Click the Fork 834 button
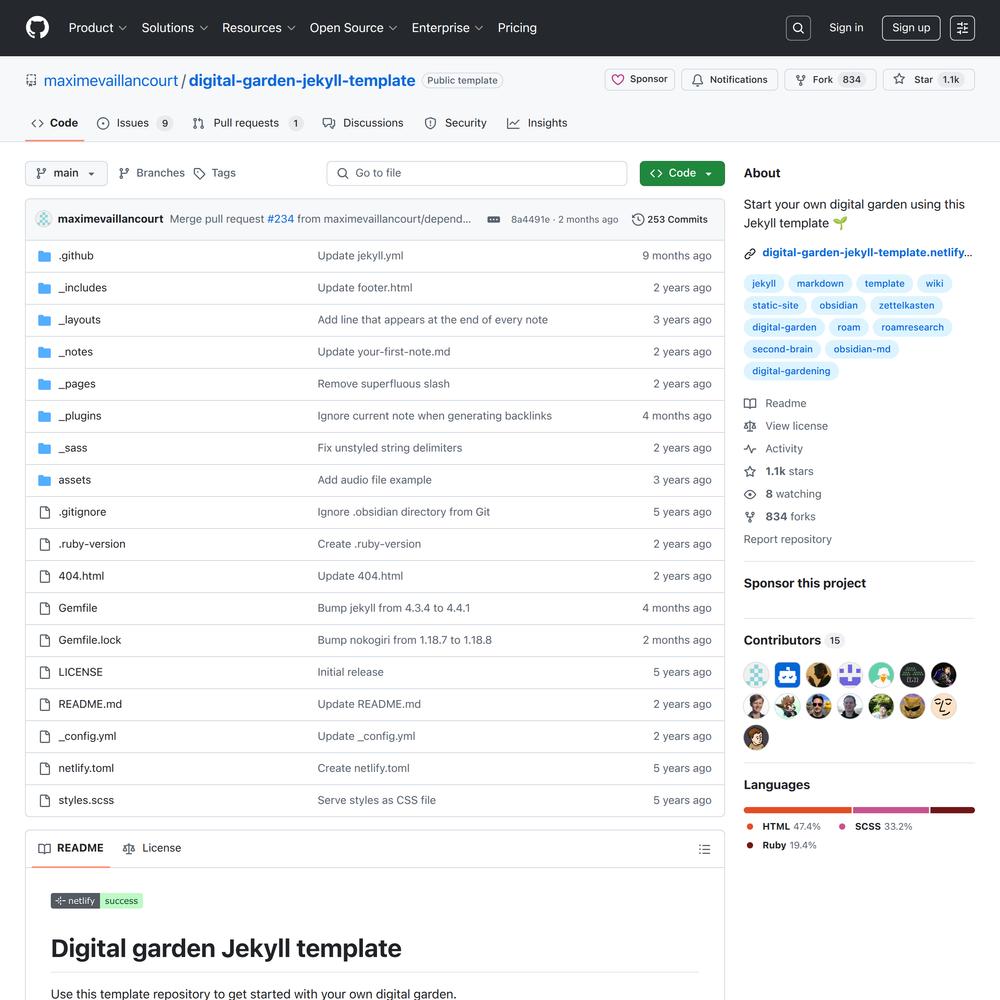 [830, 80]
